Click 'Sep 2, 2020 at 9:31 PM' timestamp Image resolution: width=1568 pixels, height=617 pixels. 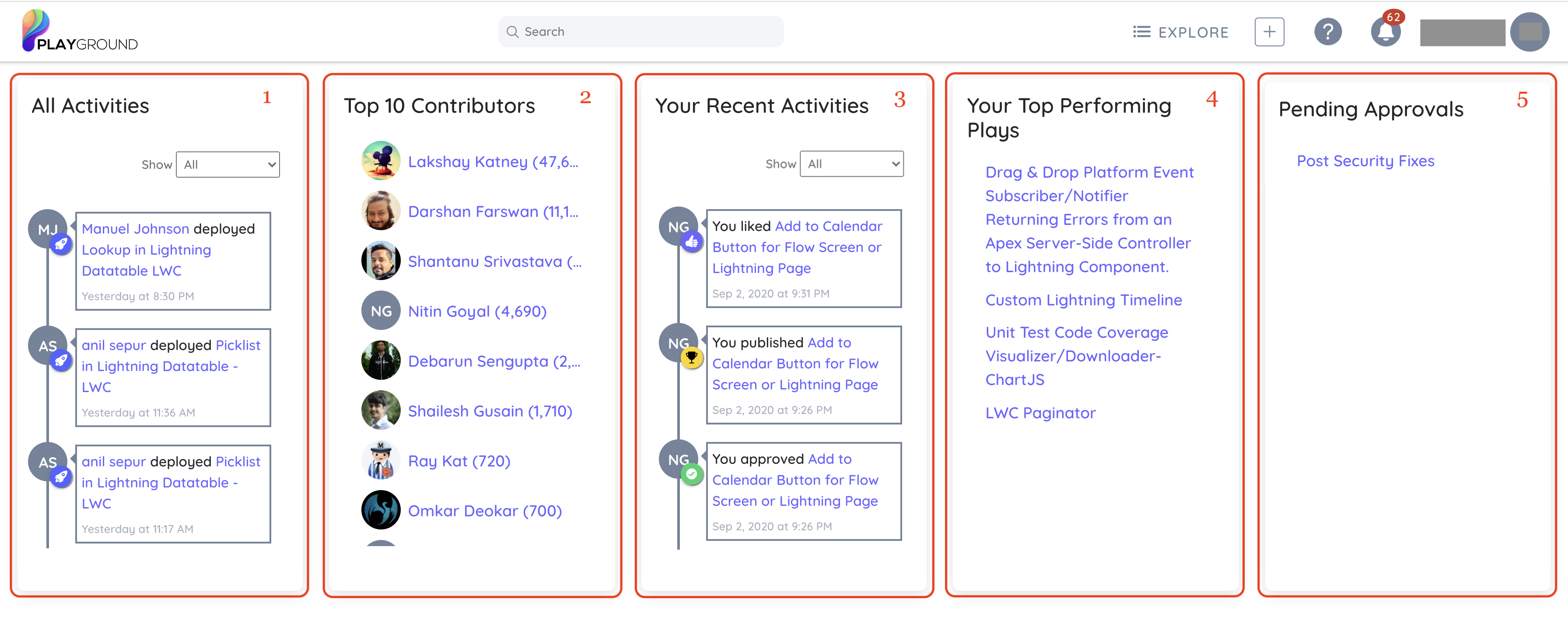[x=770, y=294]
